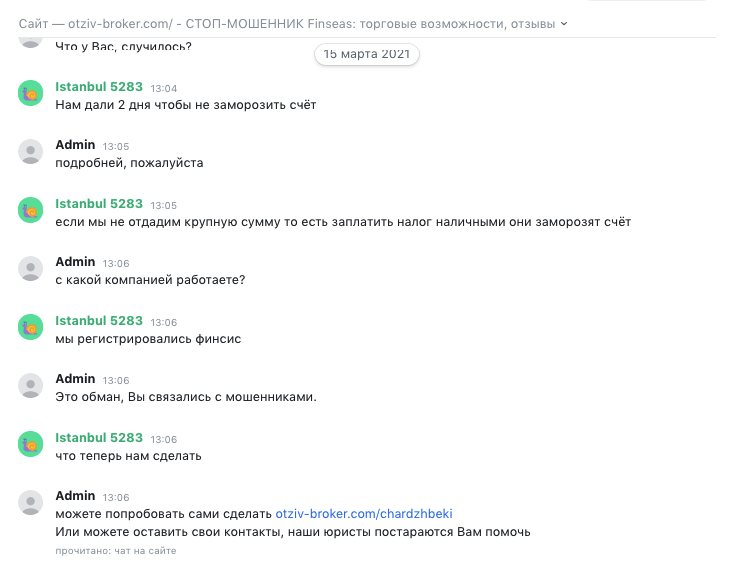Viewport: 730px width, 574px height.
Task: Click Admin avatar beside 'подробней, пожалуйста'
Action: [31, 151]
